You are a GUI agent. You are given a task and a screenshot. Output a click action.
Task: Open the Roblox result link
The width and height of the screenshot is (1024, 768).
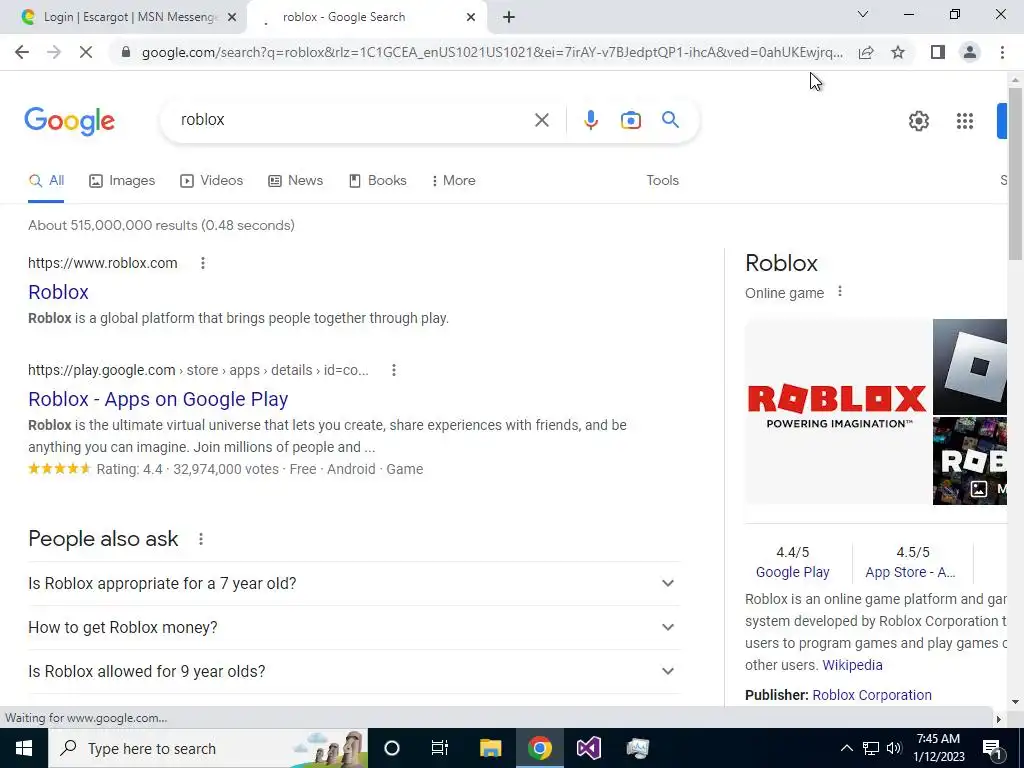click(58, 293)
